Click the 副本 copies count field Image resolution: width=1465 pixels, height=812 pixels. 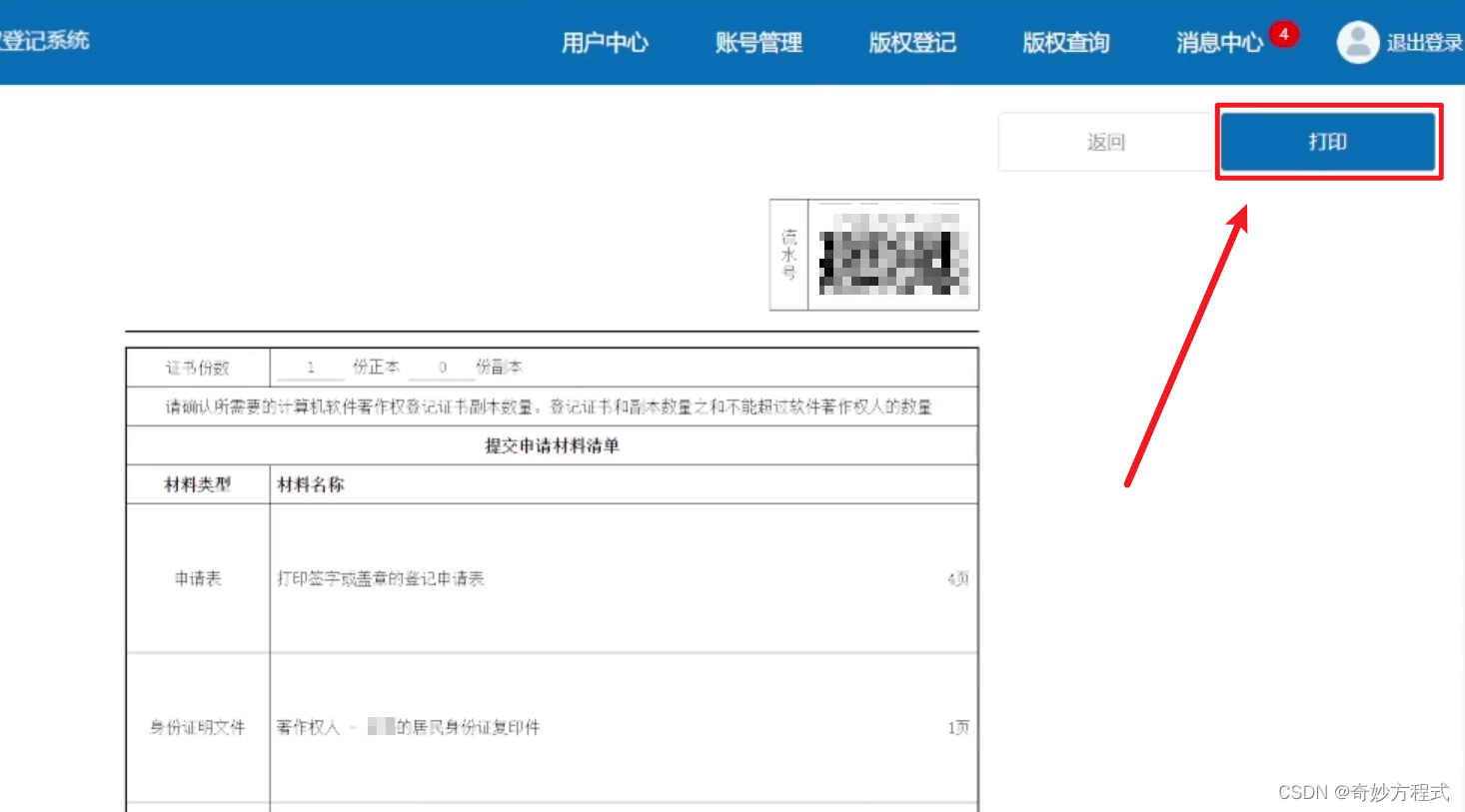tap(442, 368)
